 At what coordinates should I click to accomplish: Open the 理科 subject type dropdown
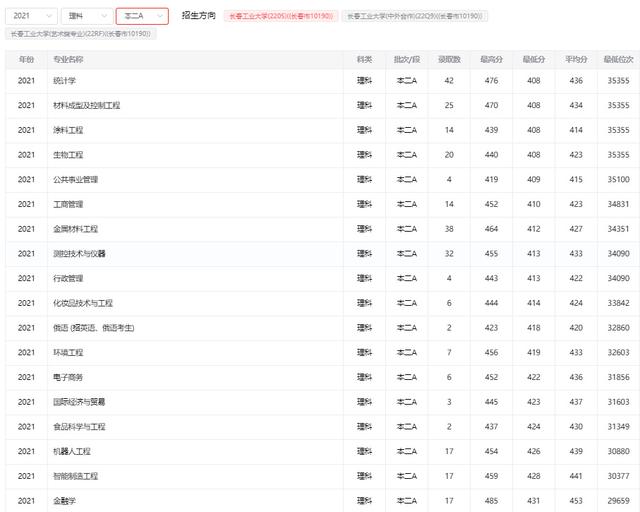(x=87, y=16)
